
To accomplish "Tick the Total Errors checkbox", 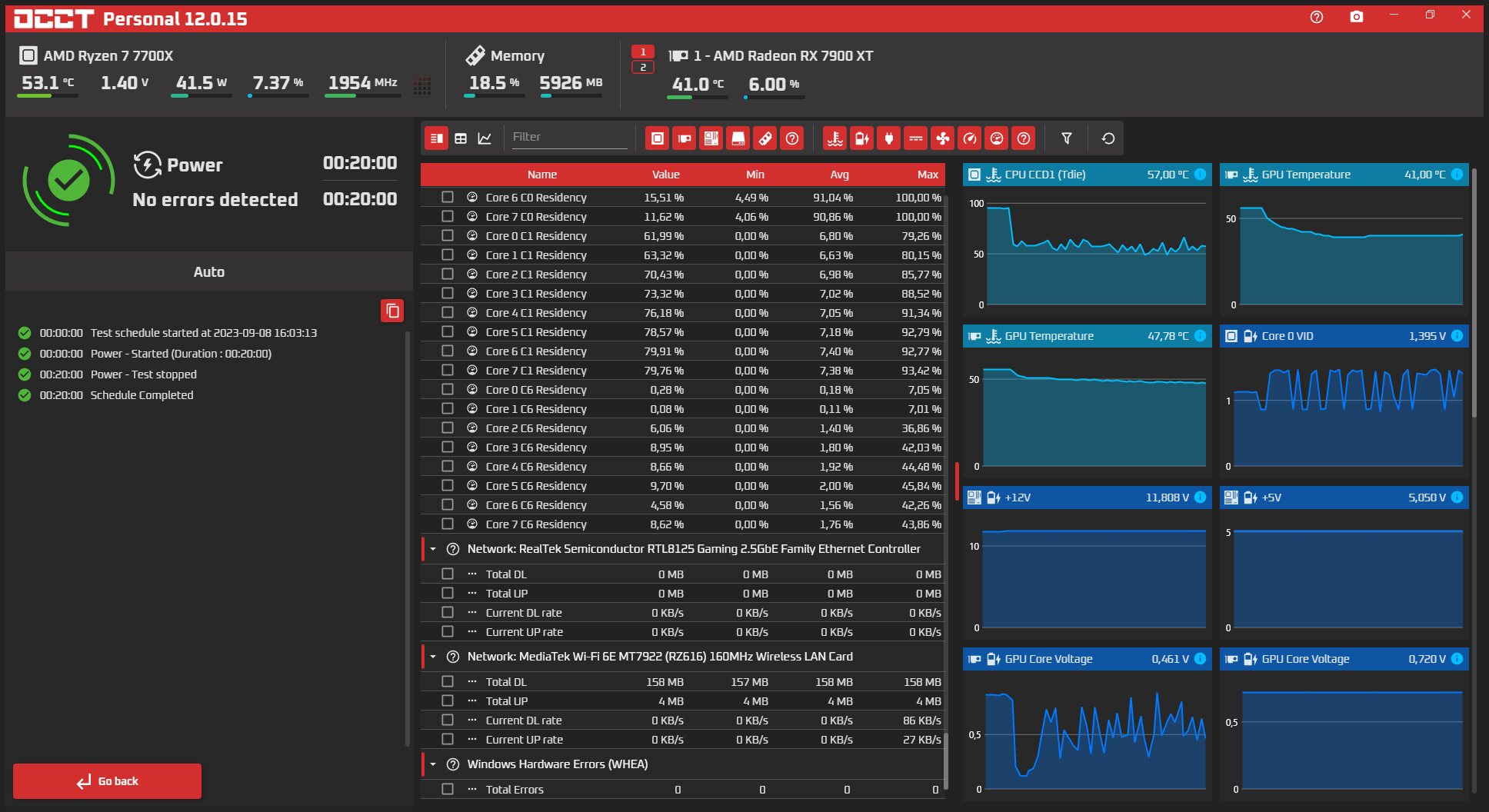I will 448,790.
